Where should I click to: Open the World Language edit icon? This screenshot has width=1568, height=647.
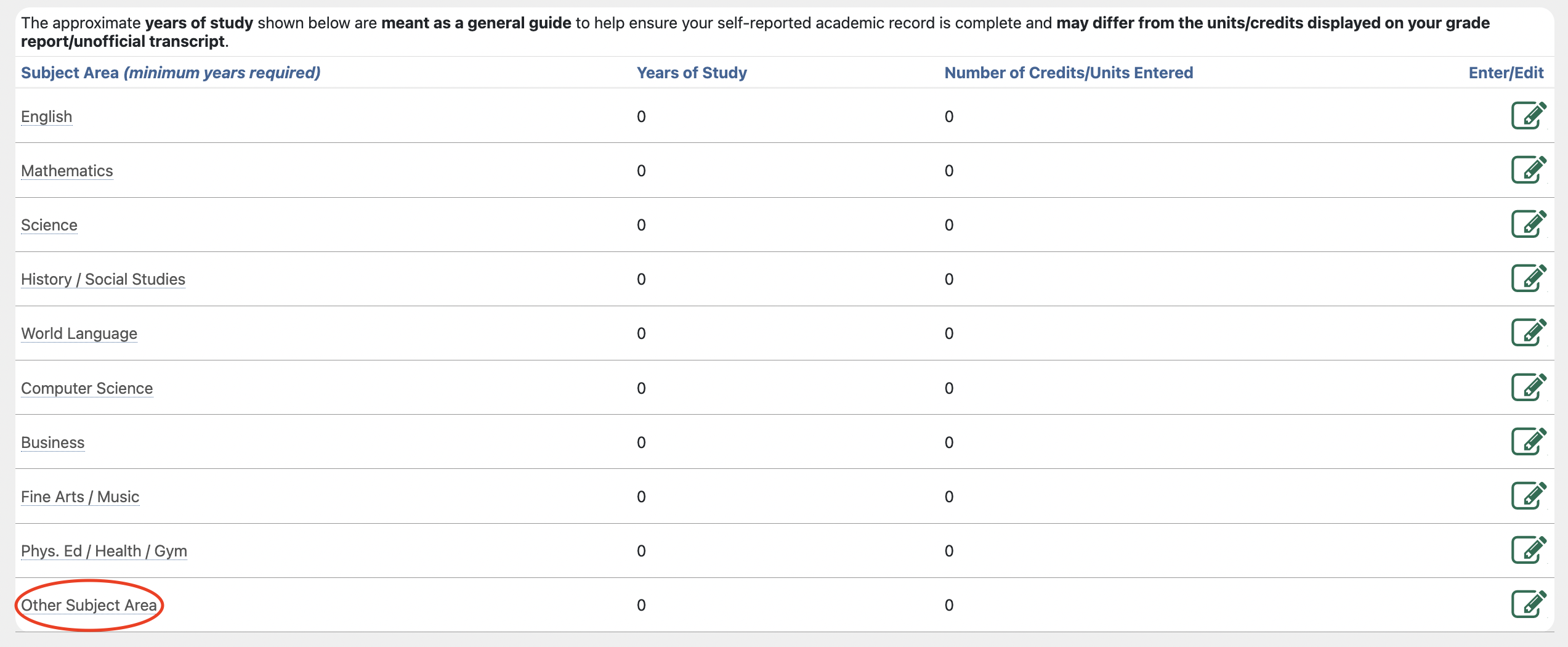1528,333
